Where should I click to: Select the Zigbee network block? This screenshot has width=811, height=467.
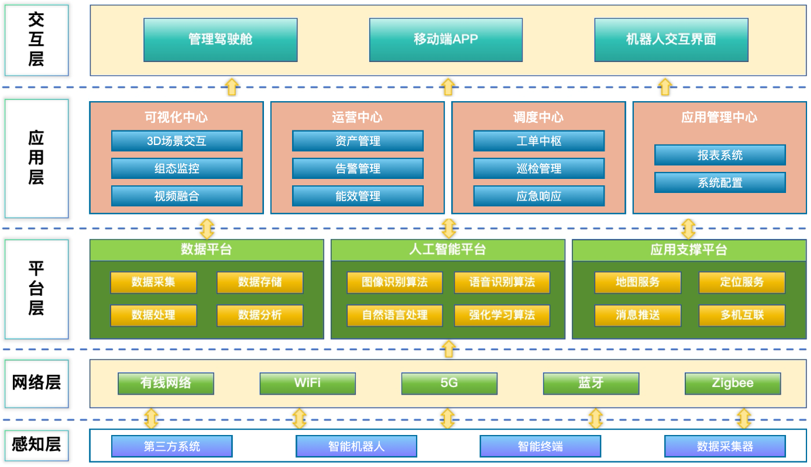733,382
